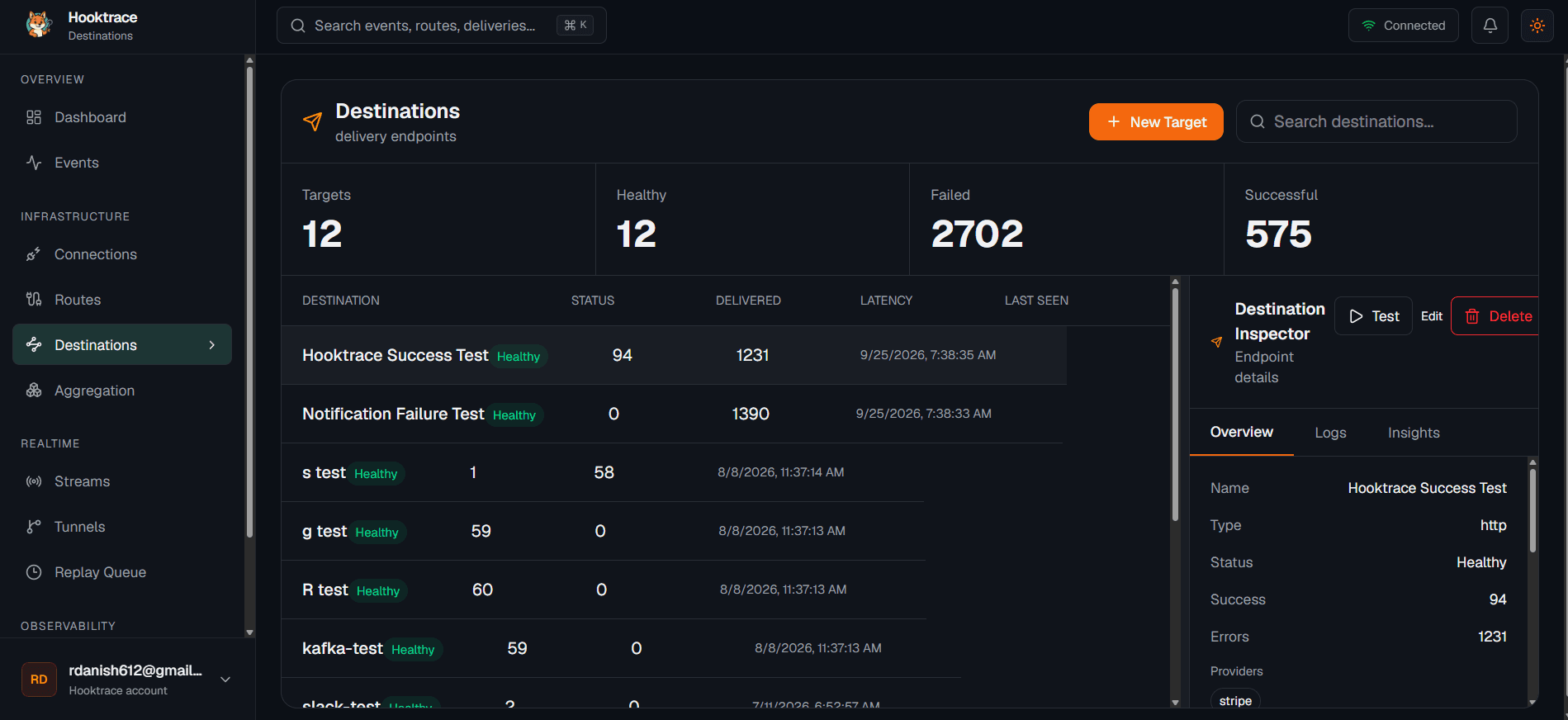Click the Events activity icon

[34, 163]
